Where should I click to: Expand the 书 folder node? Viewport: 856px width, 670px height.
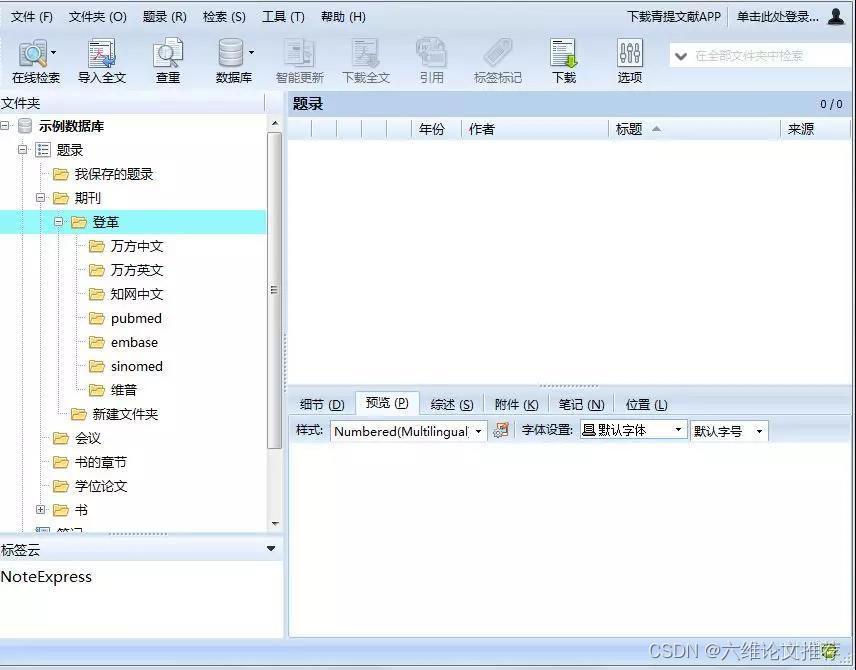click(40, 509)
